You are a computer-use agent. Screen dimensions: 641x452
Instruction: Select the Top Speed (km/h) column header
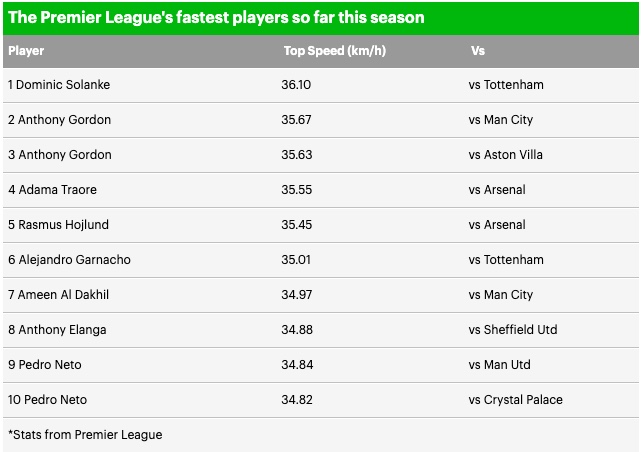[335, 51]
